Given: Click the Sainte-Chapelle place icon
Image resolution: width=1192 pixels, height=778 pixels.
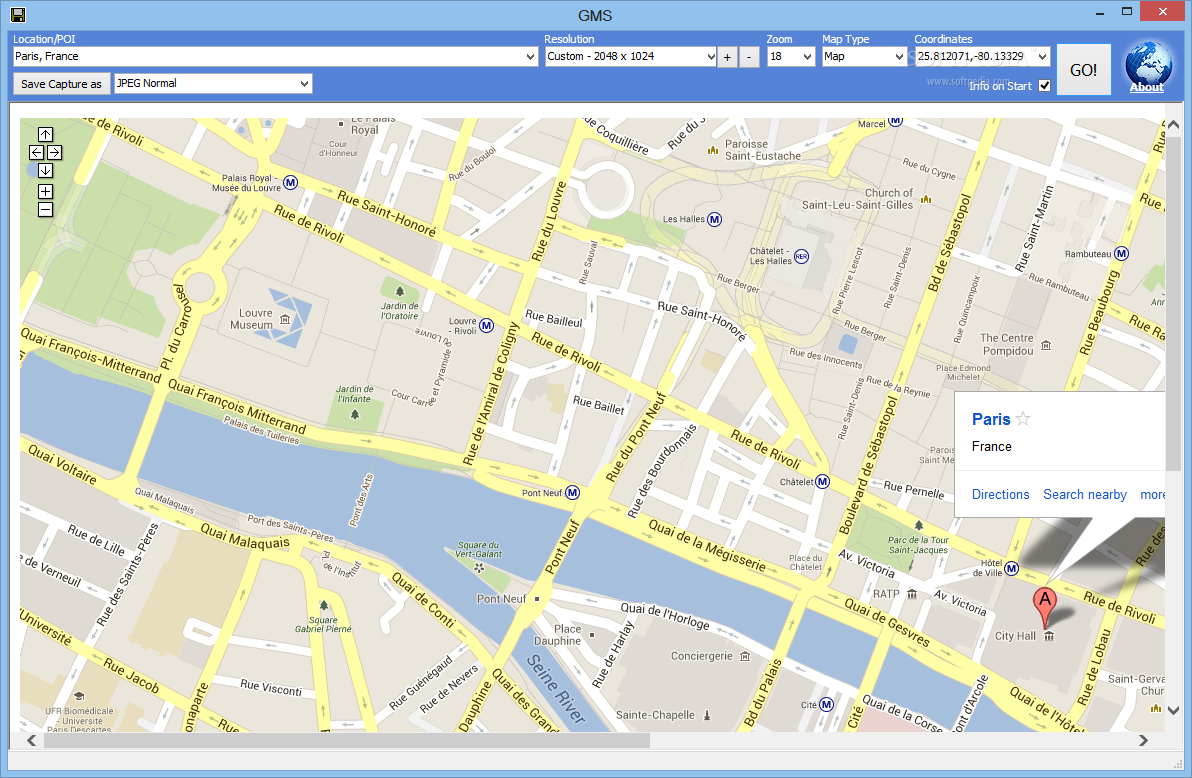Looking at the screenshot, I should pos(707,715).
